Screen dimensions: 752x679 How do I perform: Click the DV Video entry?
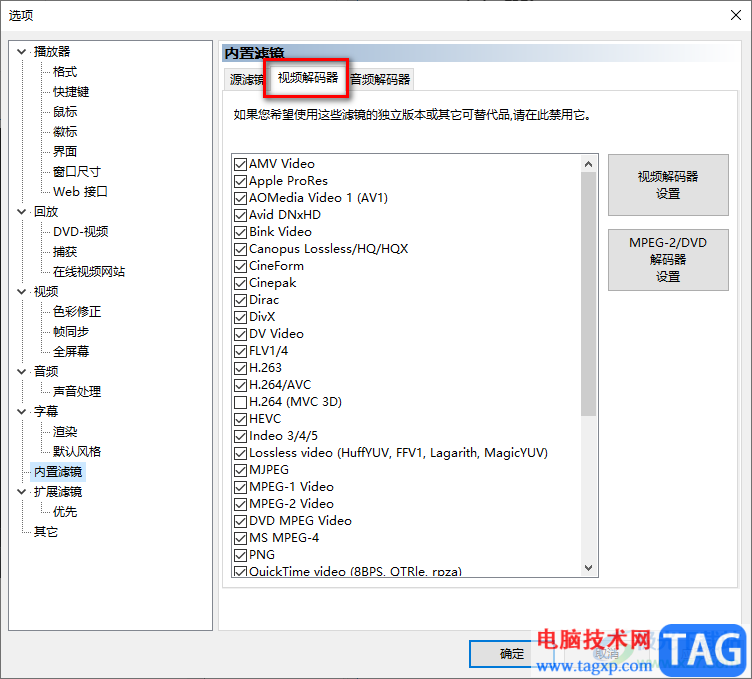coord(276,334)
